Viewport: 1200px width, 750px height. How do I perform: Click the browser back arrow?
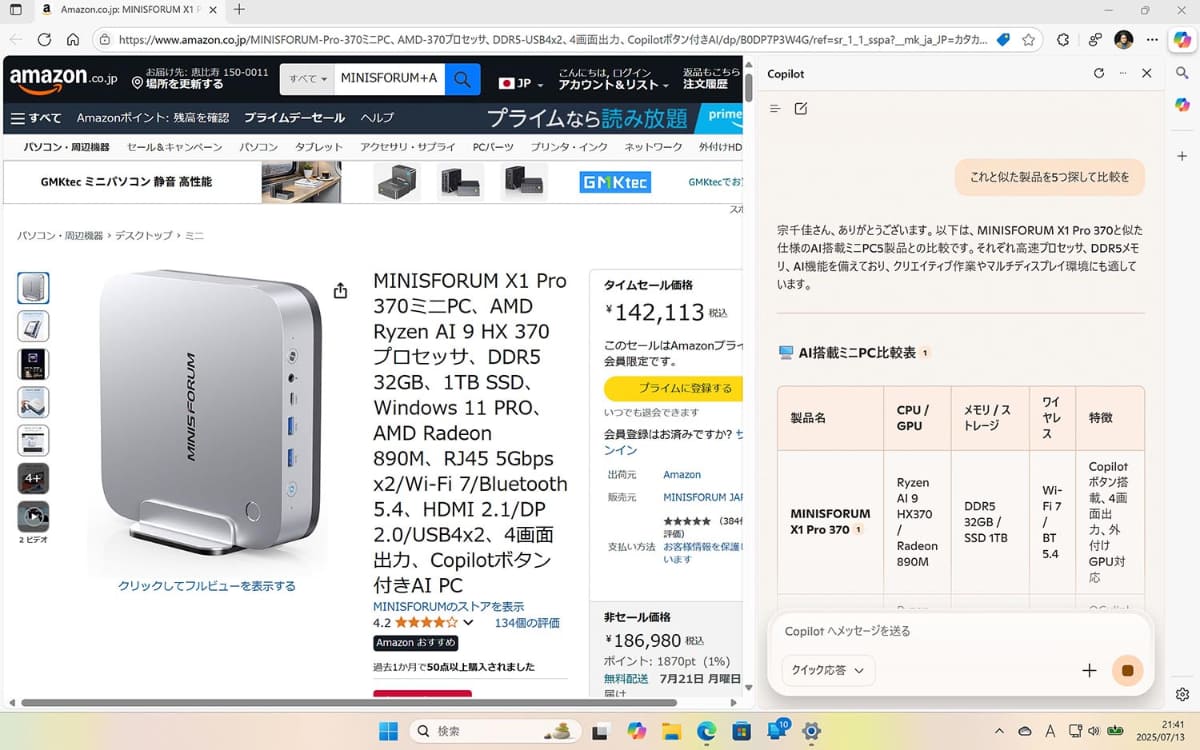point(15,40)
